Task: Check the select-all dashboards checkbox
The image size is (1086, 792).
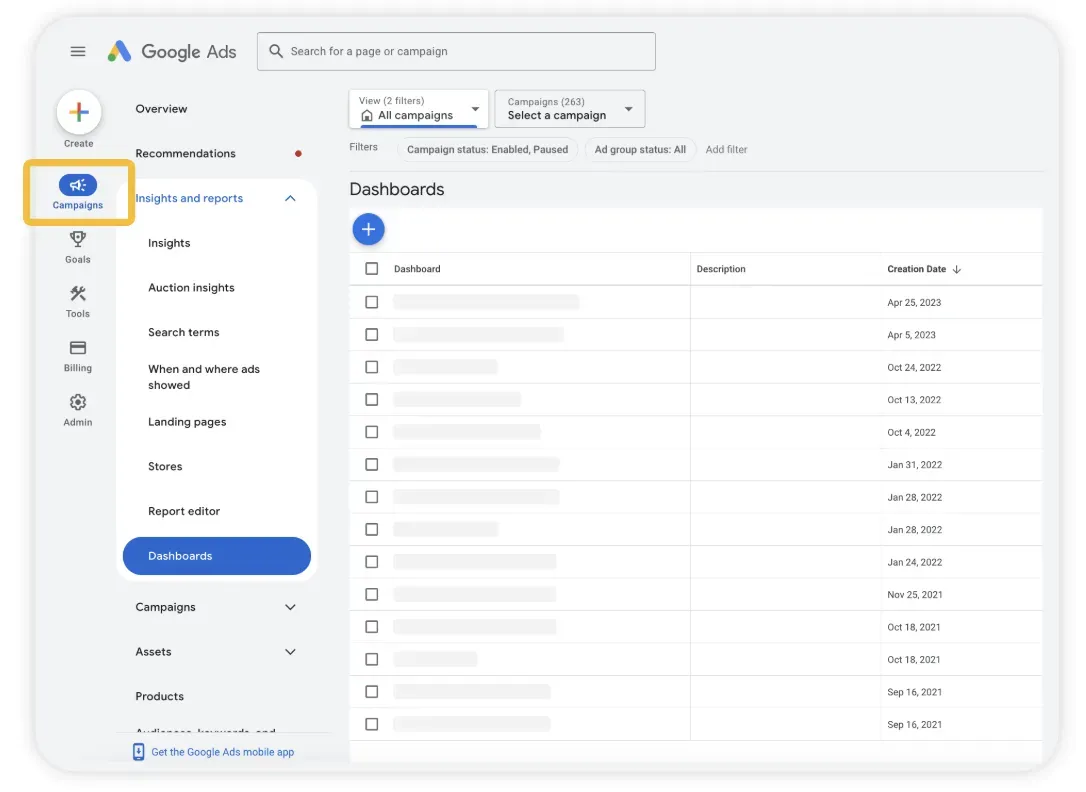Action: (x=371, y=268)
